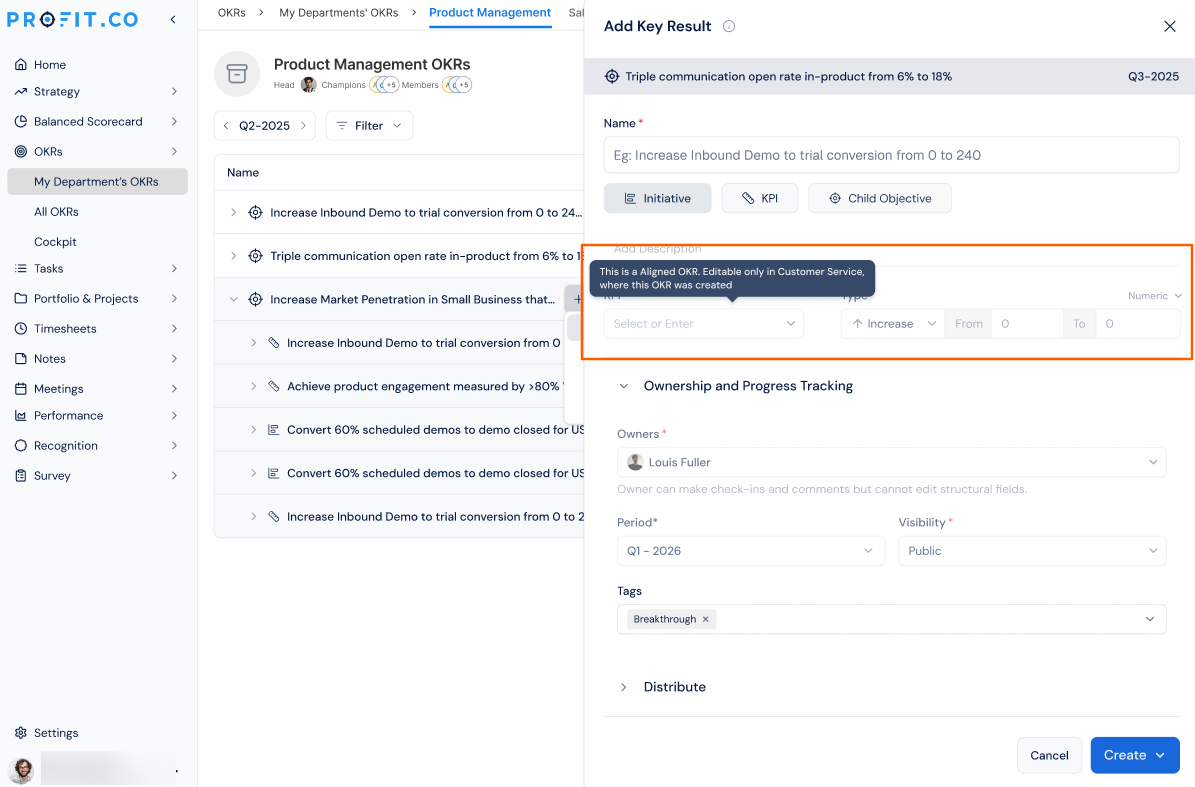1195x787 pixels.
Task: Select the KPI type button
Action: 760,198
